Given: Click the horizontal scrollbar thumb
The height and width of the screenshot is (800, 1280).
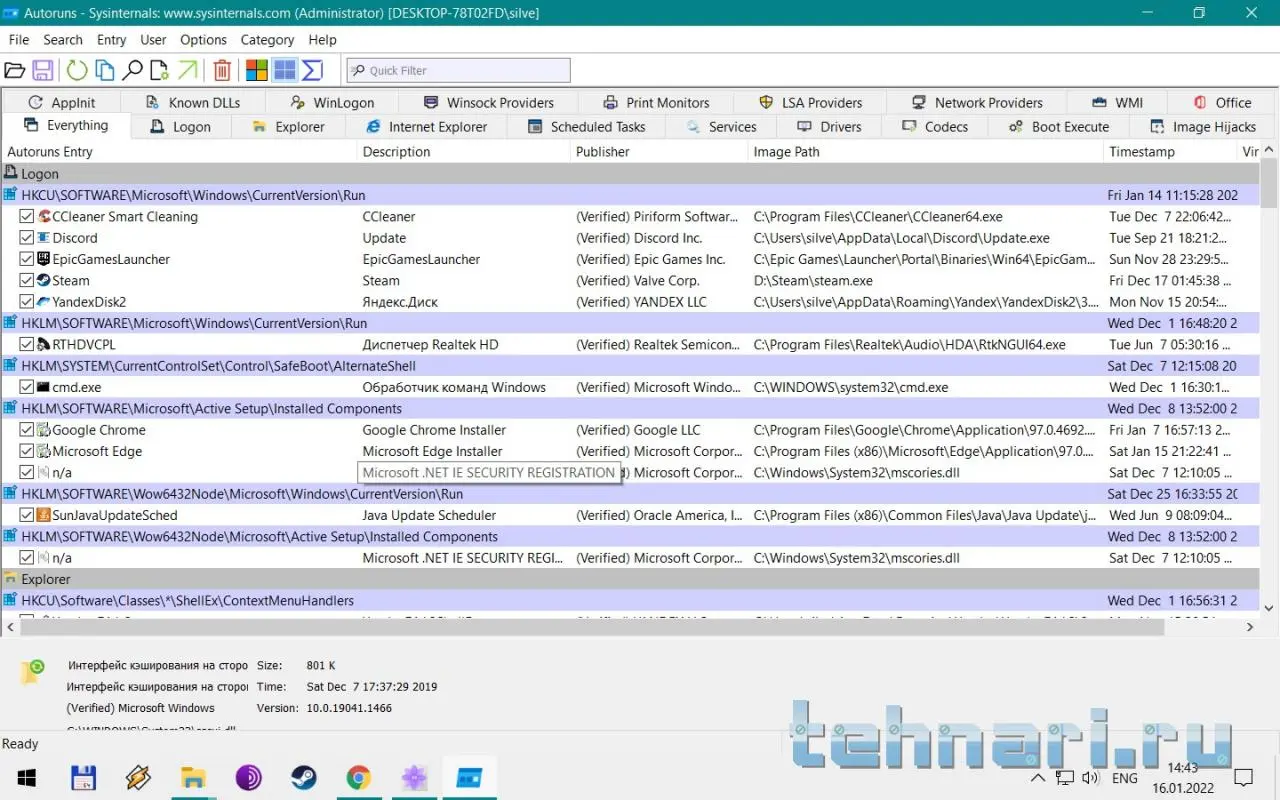Looking at the screenshot, I should (x=590, y=627).
